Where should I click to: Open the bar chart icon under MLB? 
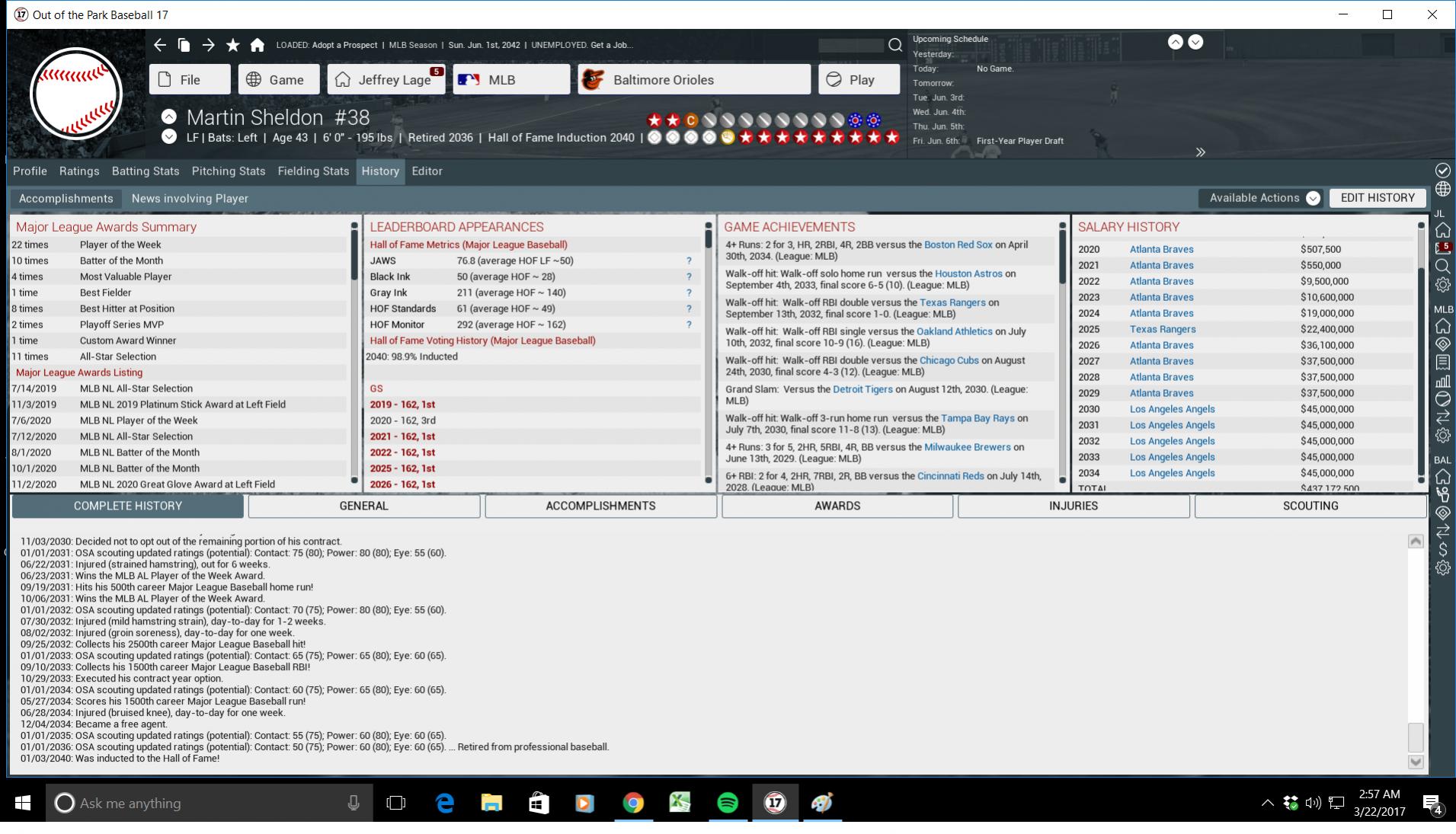pos(1442,381)
